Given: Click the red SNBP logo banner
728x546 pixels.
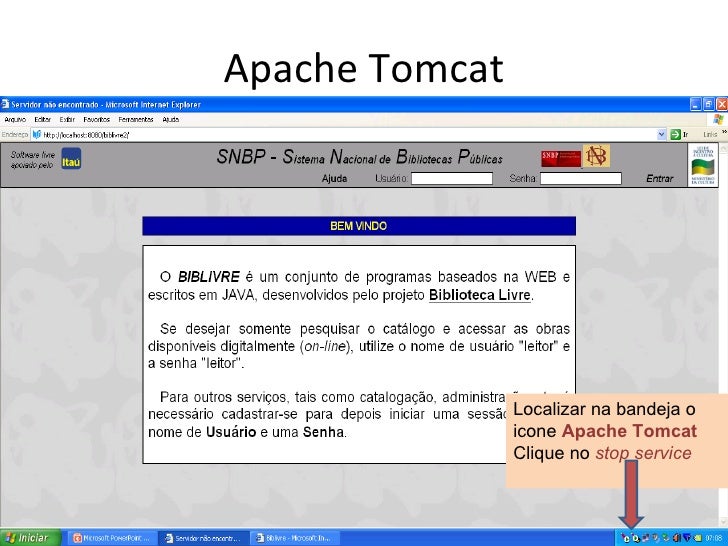Looking at the screenshot, I should tap(561, 158).
